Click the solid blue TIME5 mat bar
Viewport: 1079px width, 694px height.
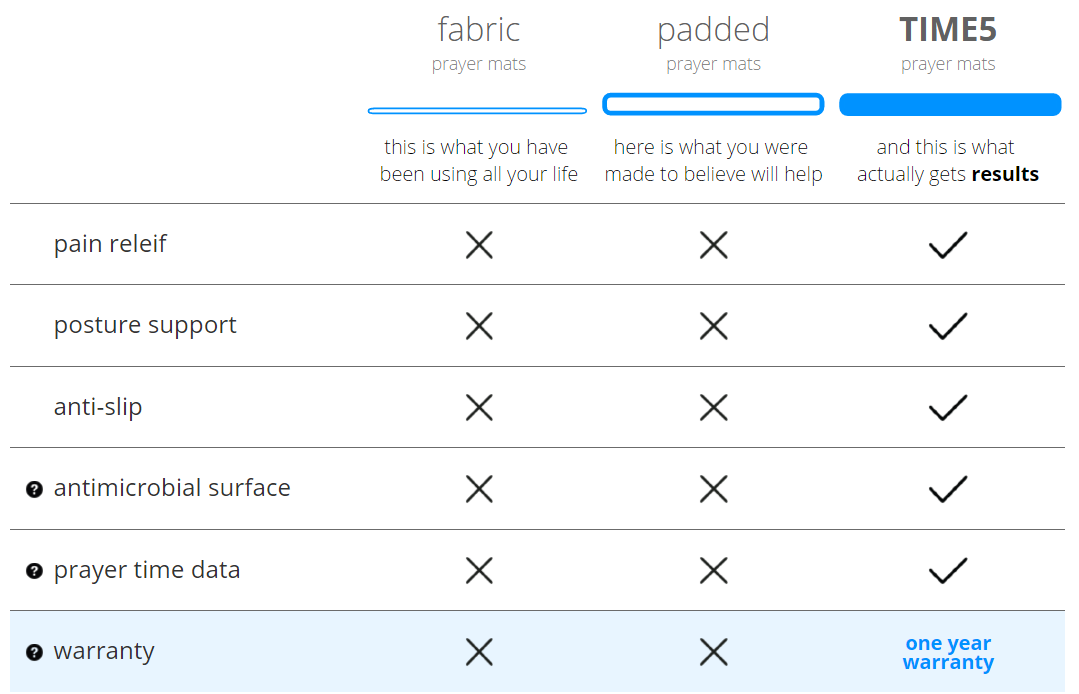point(950,105)
